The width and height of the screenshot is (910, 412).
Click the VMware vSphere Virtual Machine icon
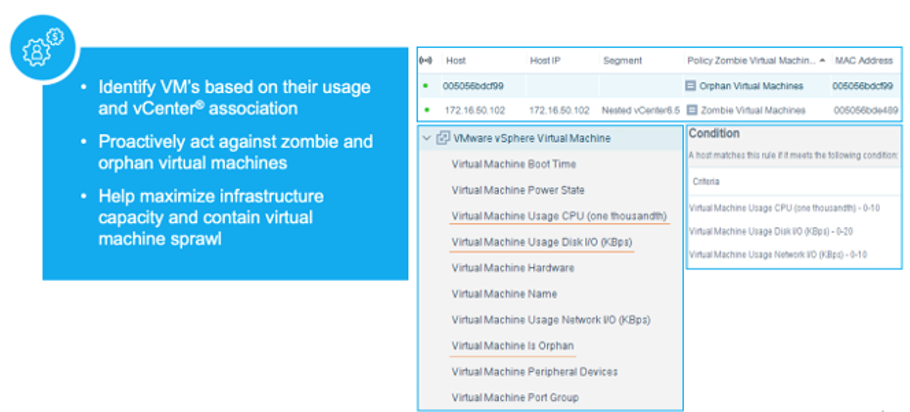click(x=444, y=138)
